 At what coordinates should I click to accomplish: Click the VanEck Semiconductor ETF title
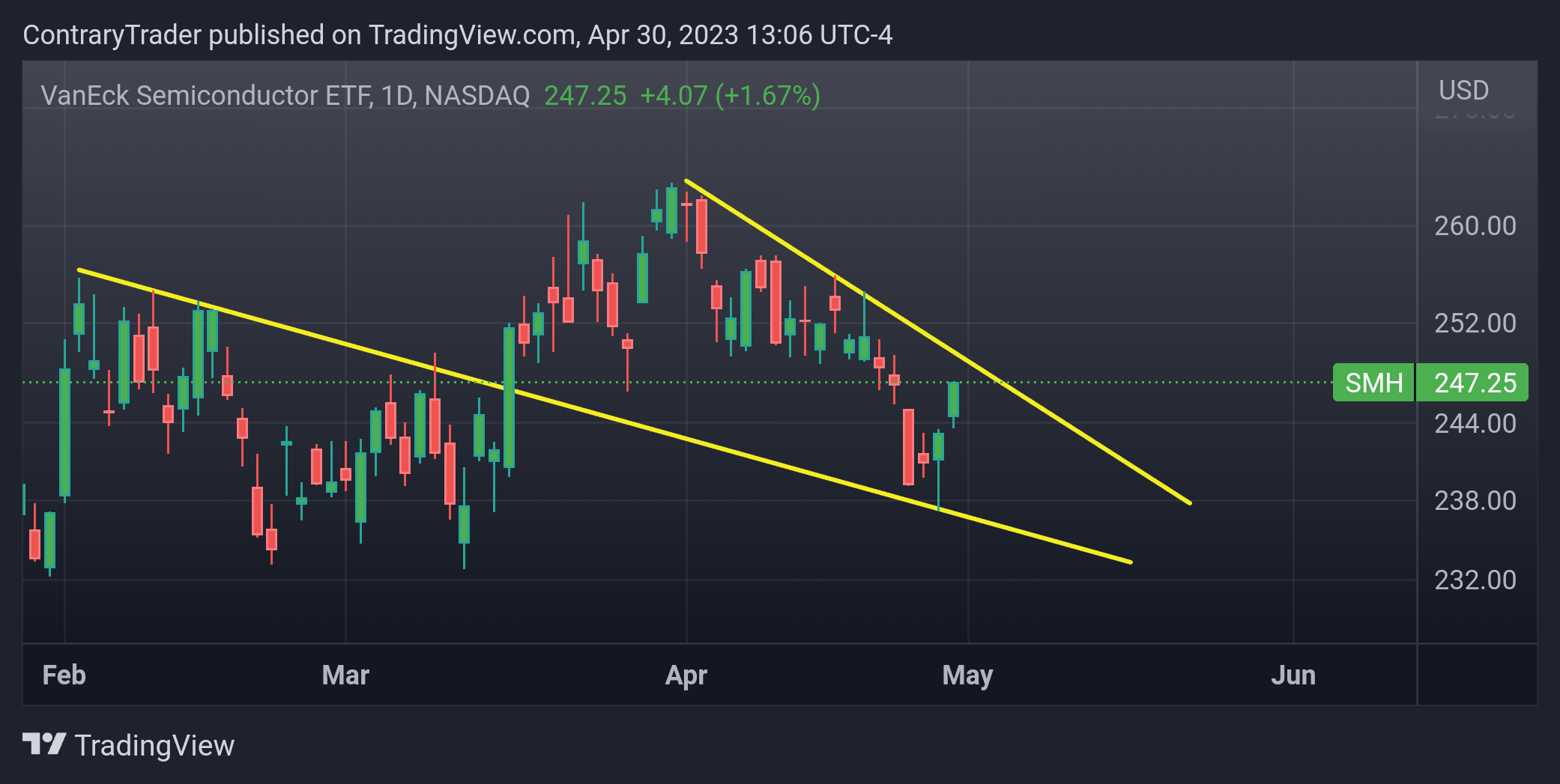point(285,96)
